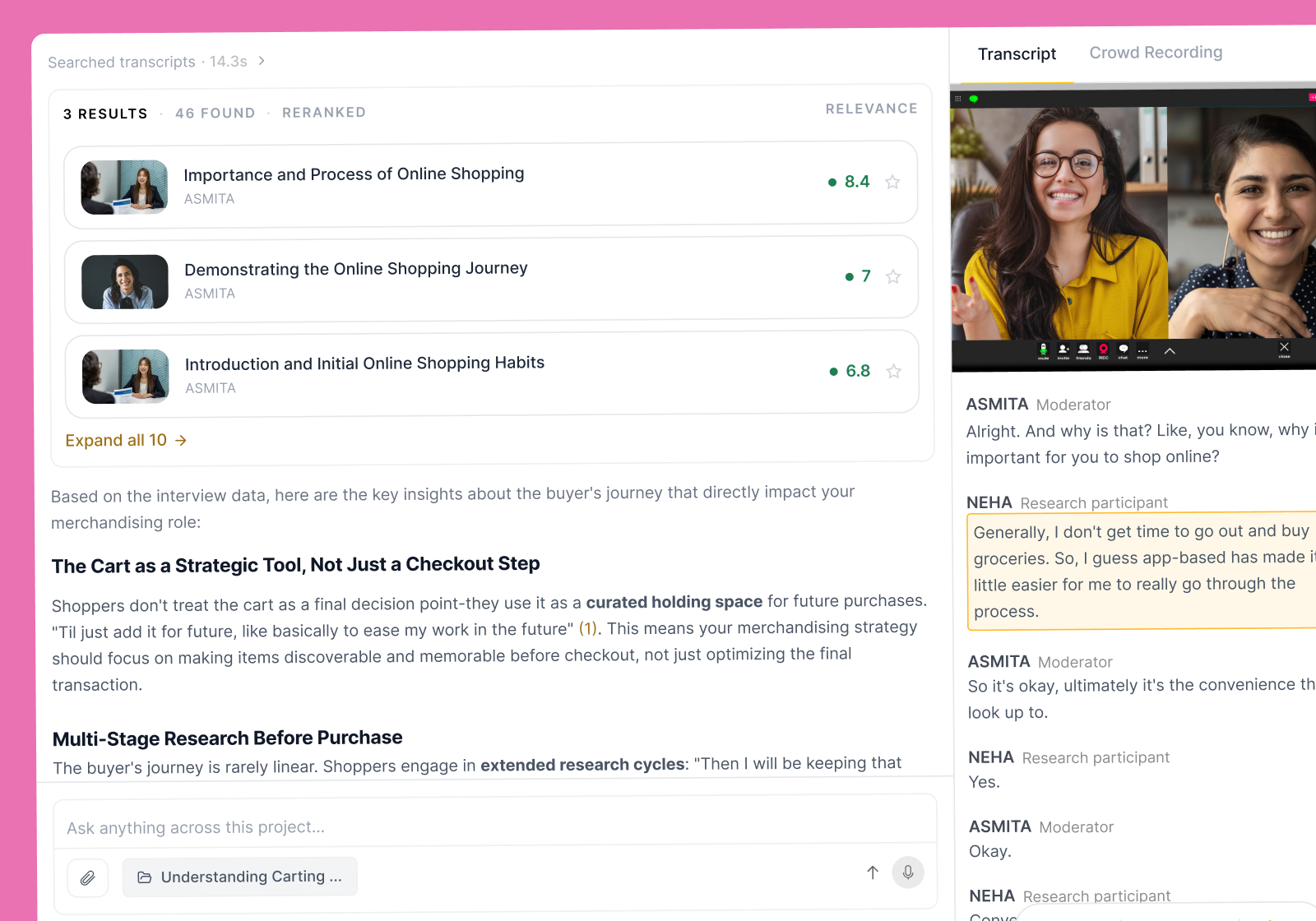Click the 46 FOUND label
The image size is (1316, 921).
(x=215, y=113)
